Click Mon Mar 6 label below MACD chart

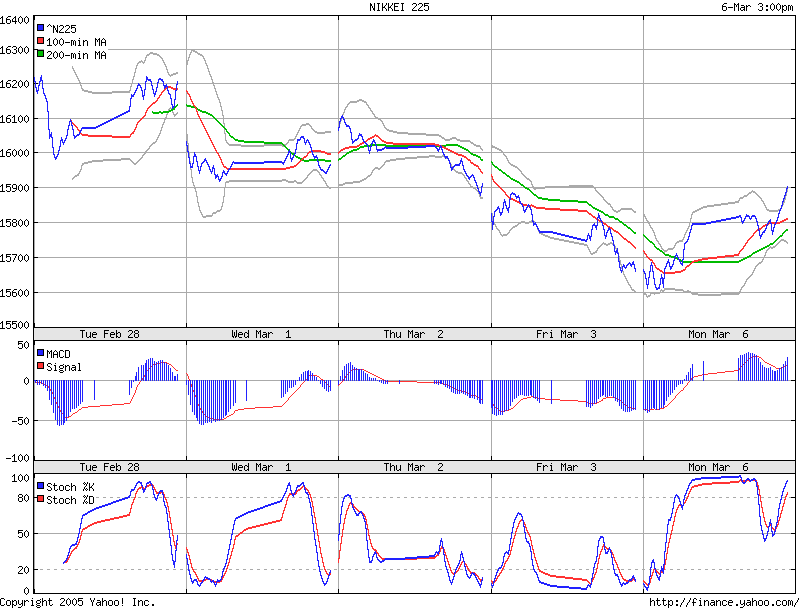pyautogui.click(x=718, y=467)
